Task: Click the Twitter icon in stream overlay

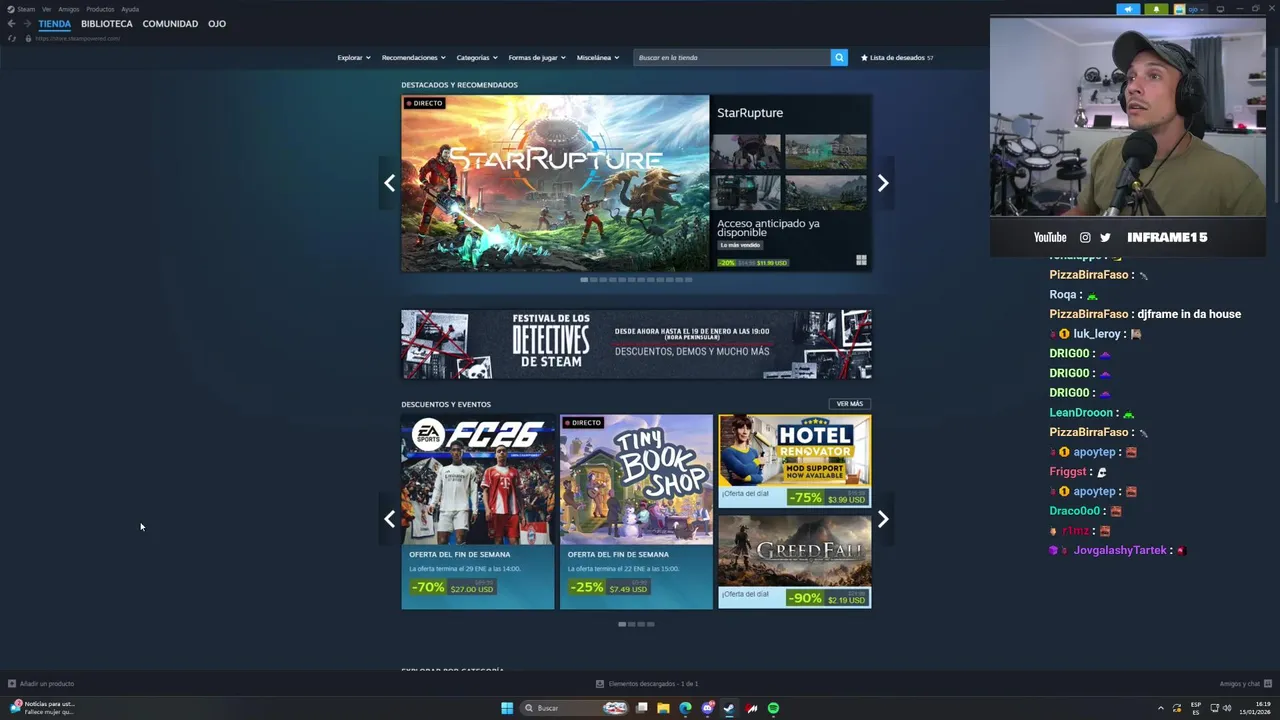Action: point(1105,237)
